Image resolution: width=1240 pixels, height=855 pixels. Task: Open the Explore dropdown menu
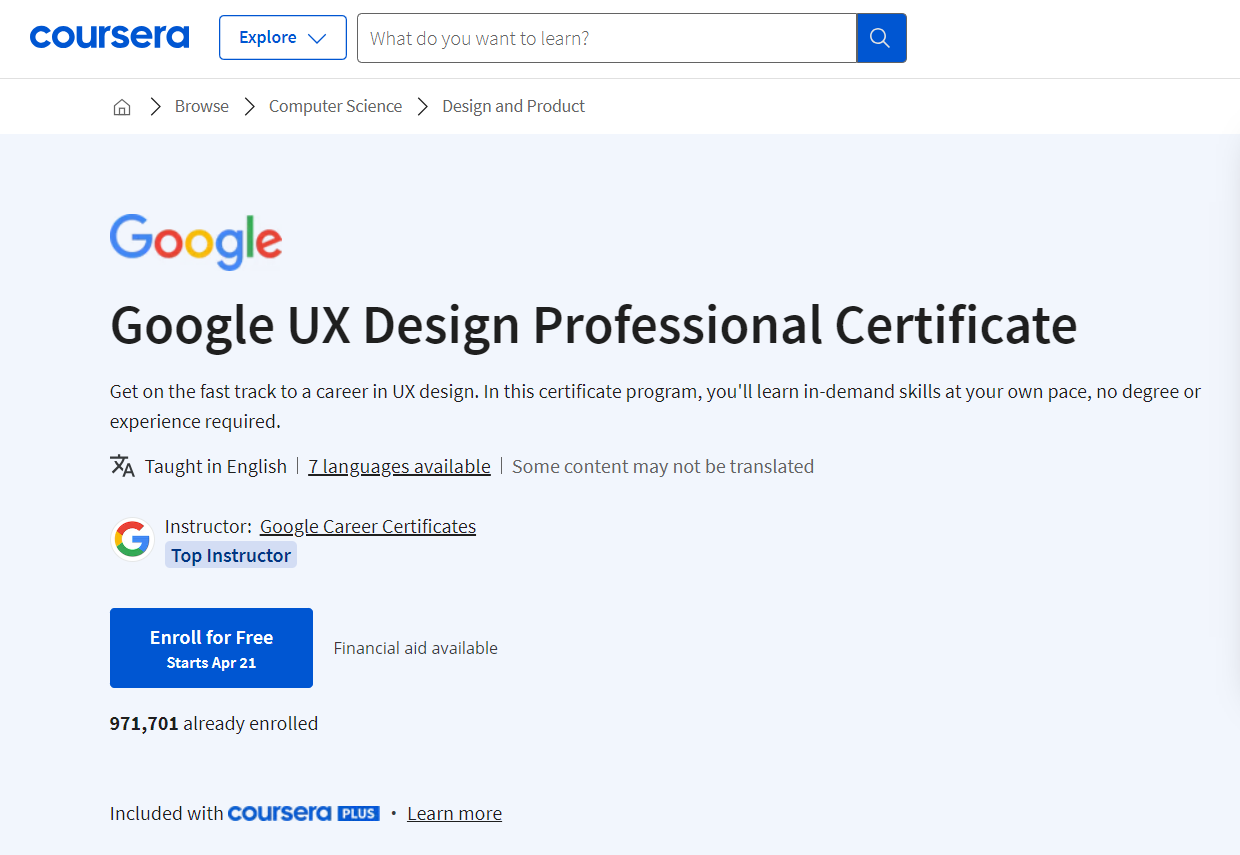pyautogui.click(x=282, y=37)
